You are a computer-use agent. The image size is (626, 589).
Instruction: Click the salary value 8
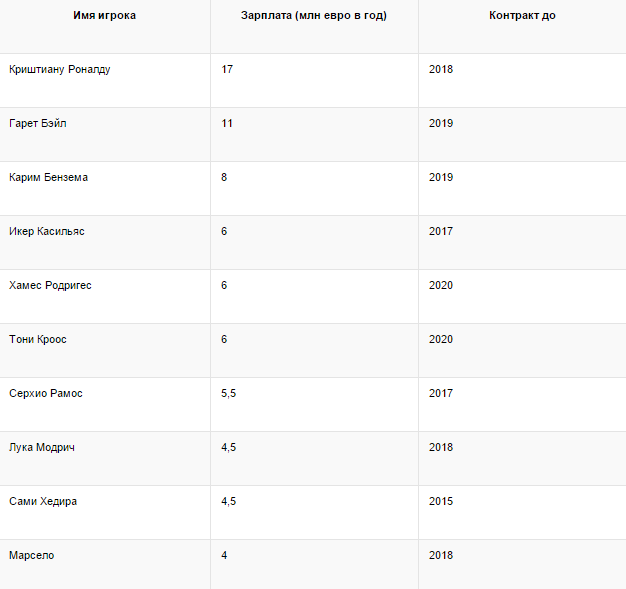tap(224, 178)
